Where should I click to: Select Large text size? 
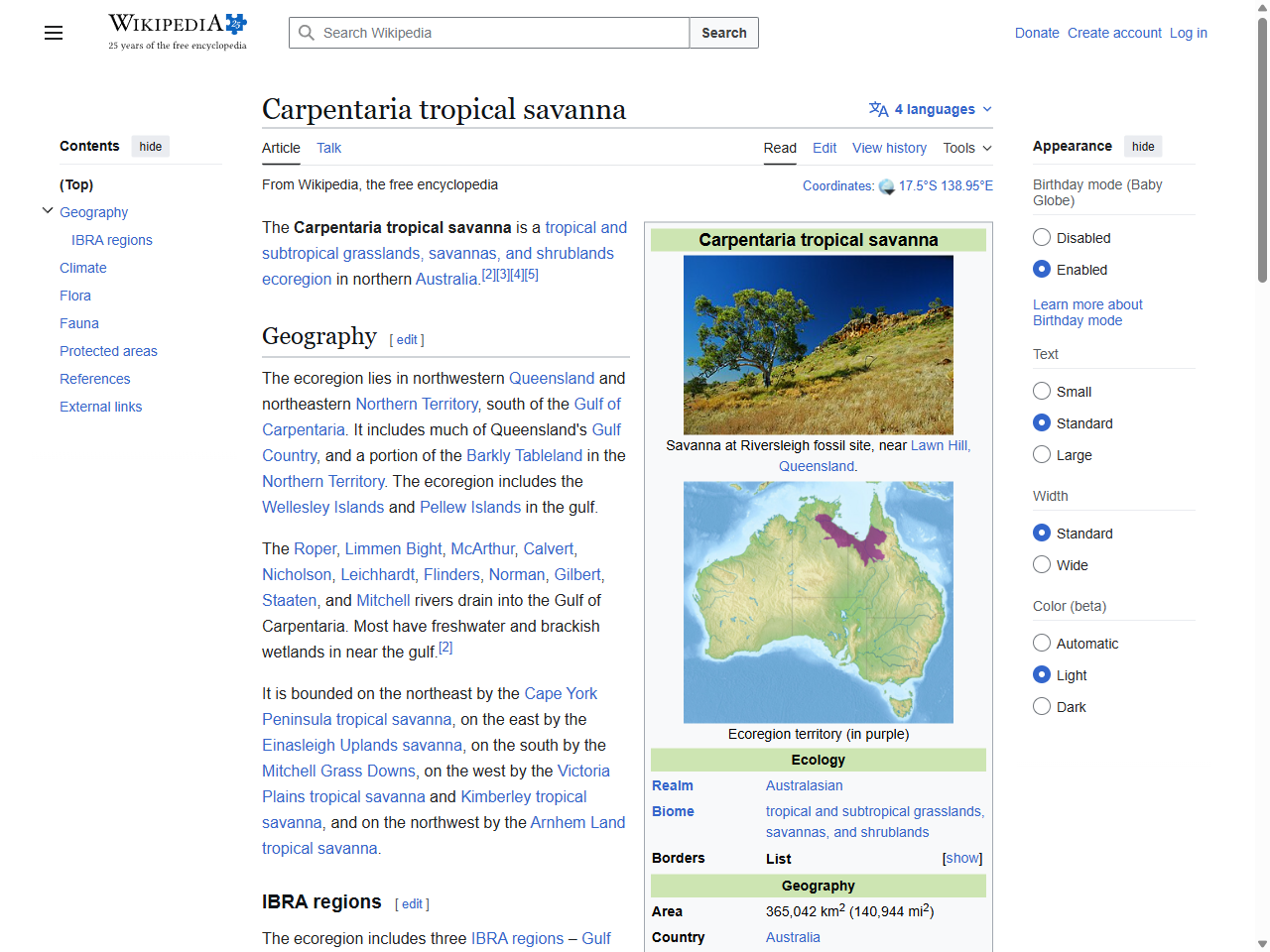coord(1042,454)
